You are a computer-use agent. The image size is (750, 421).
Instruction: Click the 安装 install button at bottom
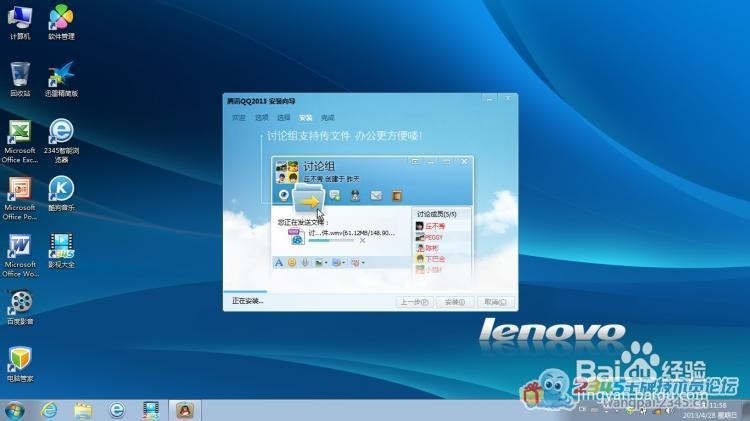point(455,302)
